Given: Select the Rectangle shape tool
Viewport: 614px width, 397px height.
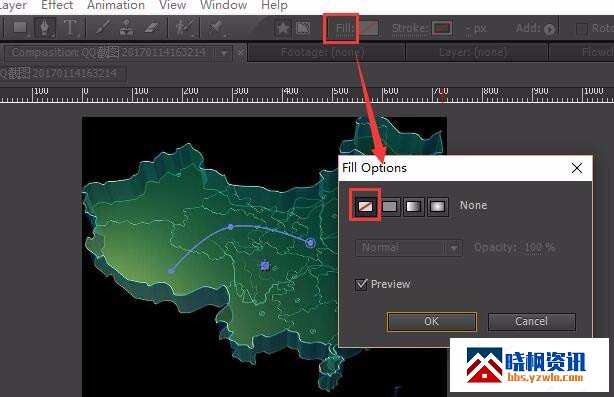Looking at the screenshot, I should (20, 28).
